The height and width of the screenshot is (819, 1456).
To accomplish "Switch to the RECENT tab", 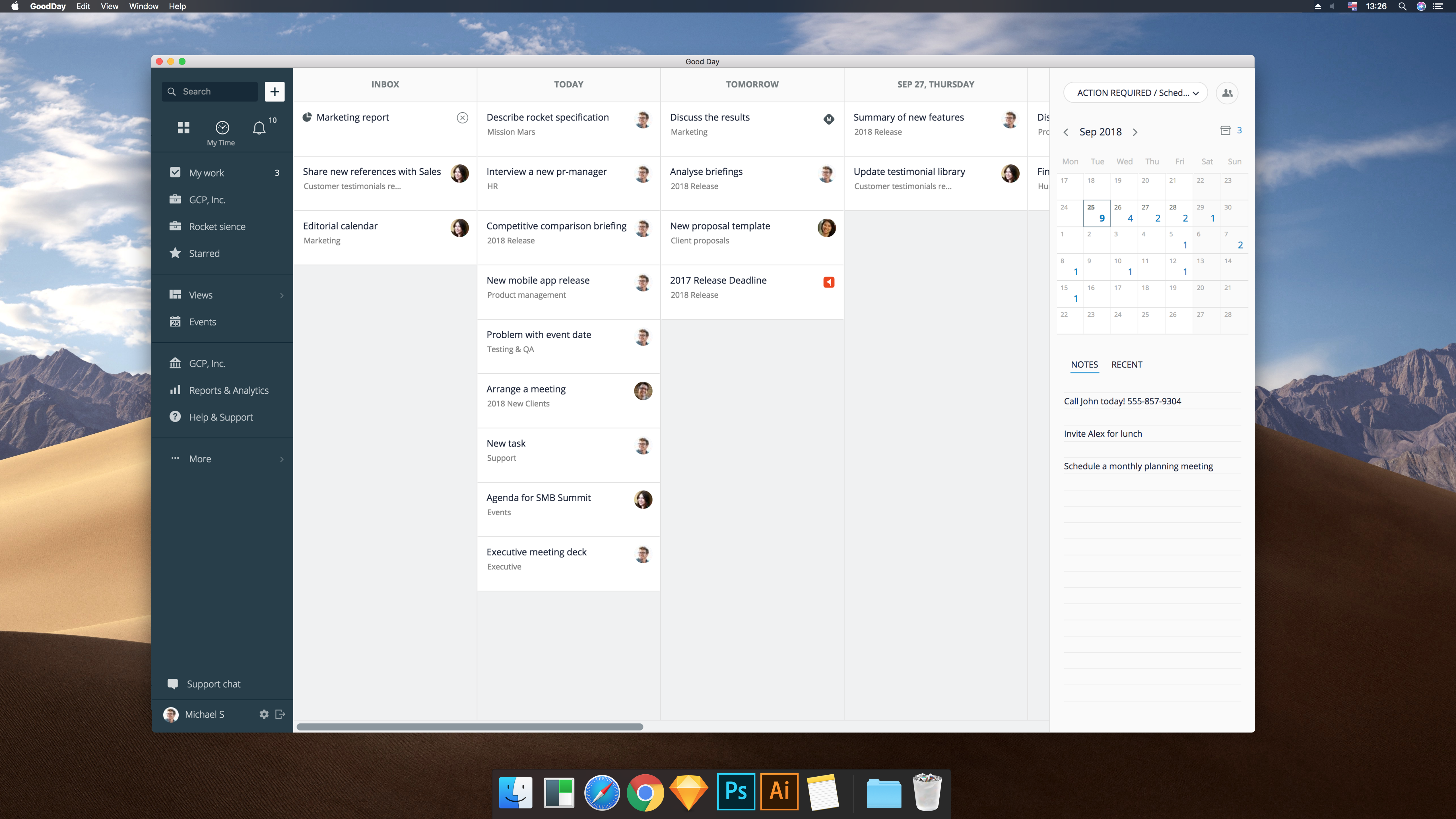I will coord(1127,364).
